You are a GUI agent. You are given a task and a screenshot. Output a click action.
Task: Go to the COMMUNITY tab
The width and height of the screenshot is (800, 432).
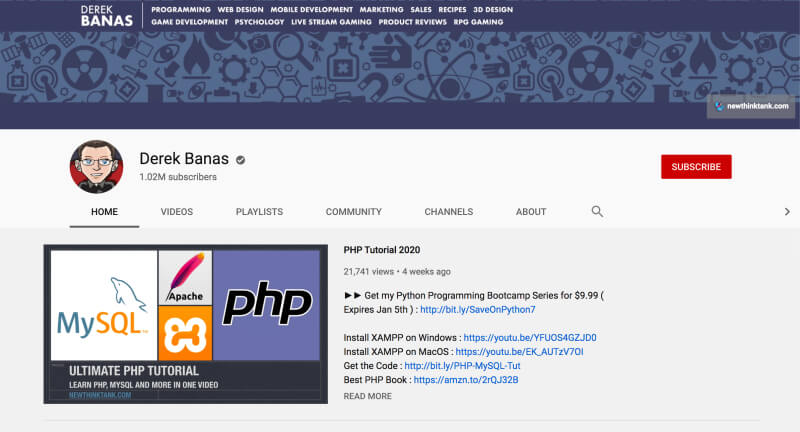click(354, 212)
